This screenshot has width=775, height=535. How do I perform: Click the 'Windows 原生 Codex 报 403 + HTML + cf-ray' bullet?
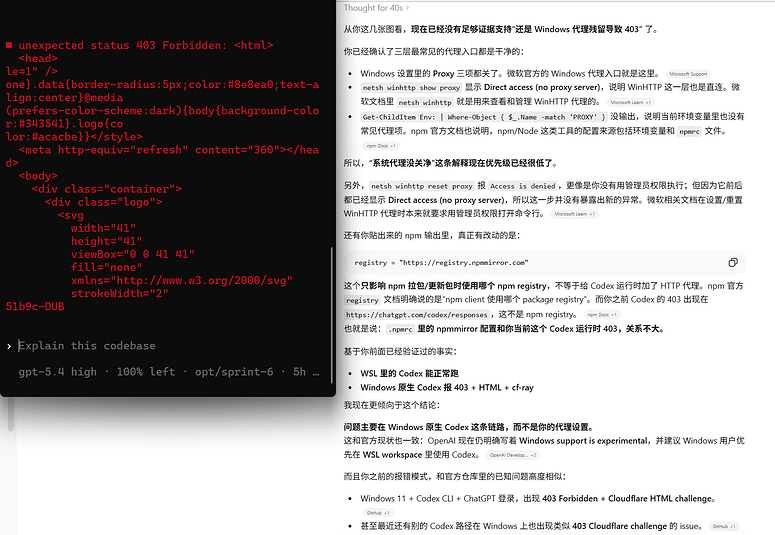pos(447,387)
